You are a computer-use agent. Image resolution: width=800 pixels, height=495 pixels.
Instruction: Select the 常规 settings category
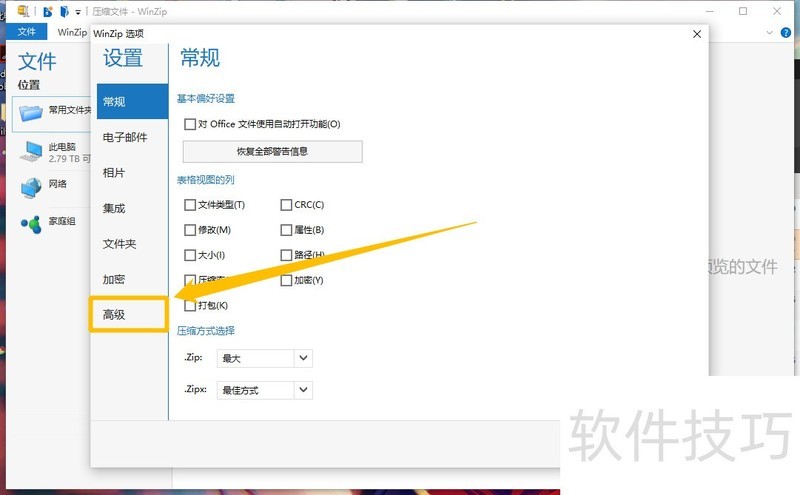click(132, 102)
